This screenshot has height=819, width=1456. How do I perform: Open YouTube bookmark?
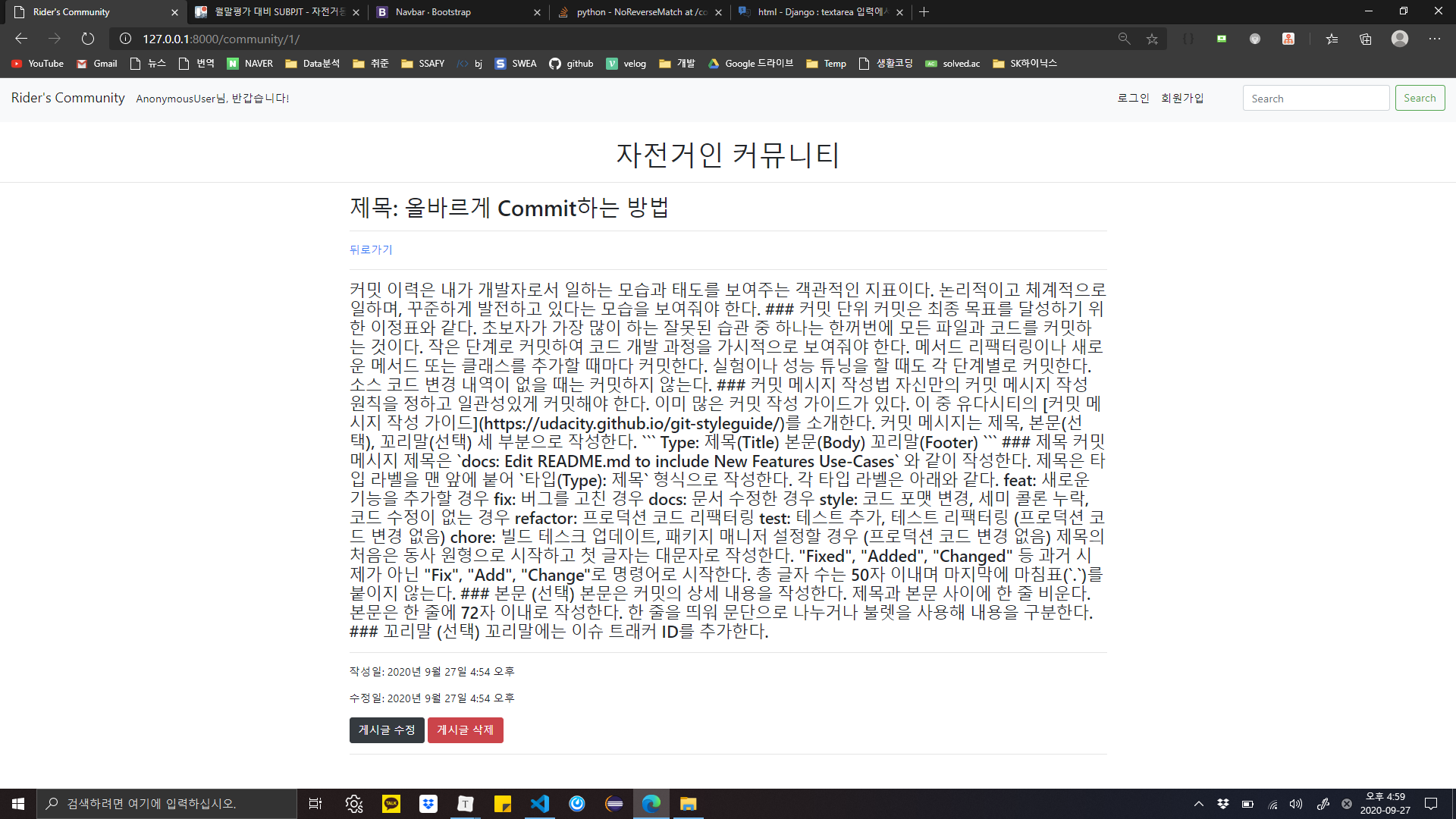[x=38, y=64]
